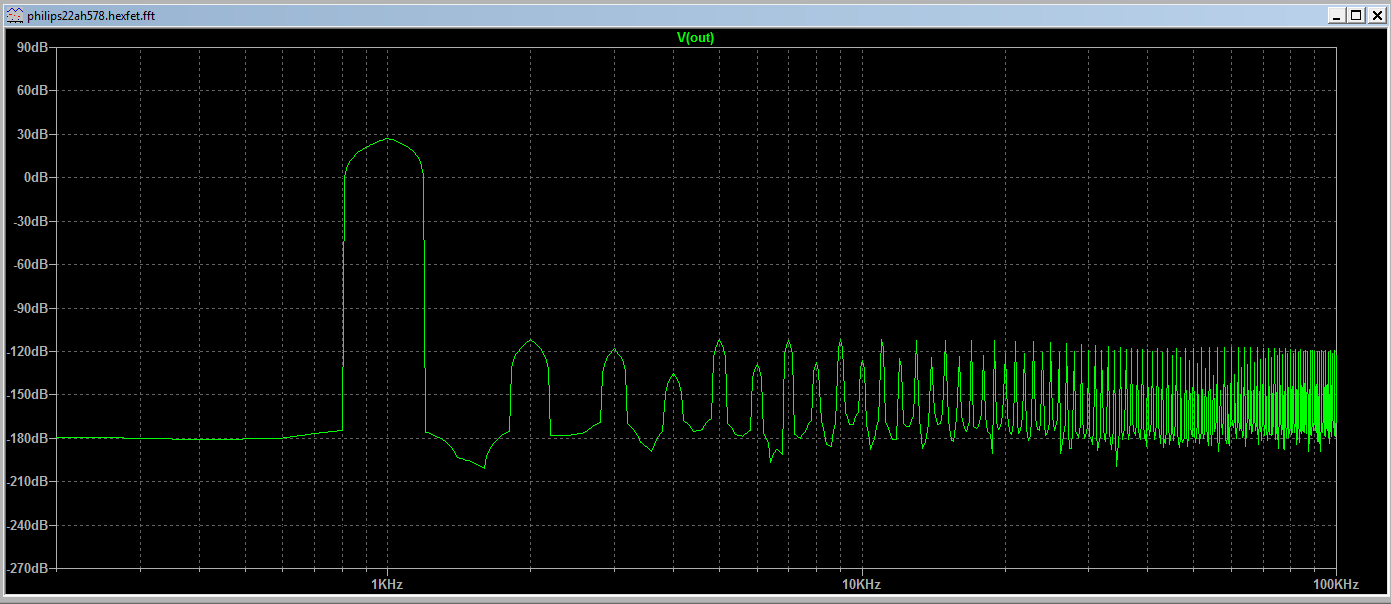Click the -270dB axis label
The image size is (1391, 604).
point(29,568)
